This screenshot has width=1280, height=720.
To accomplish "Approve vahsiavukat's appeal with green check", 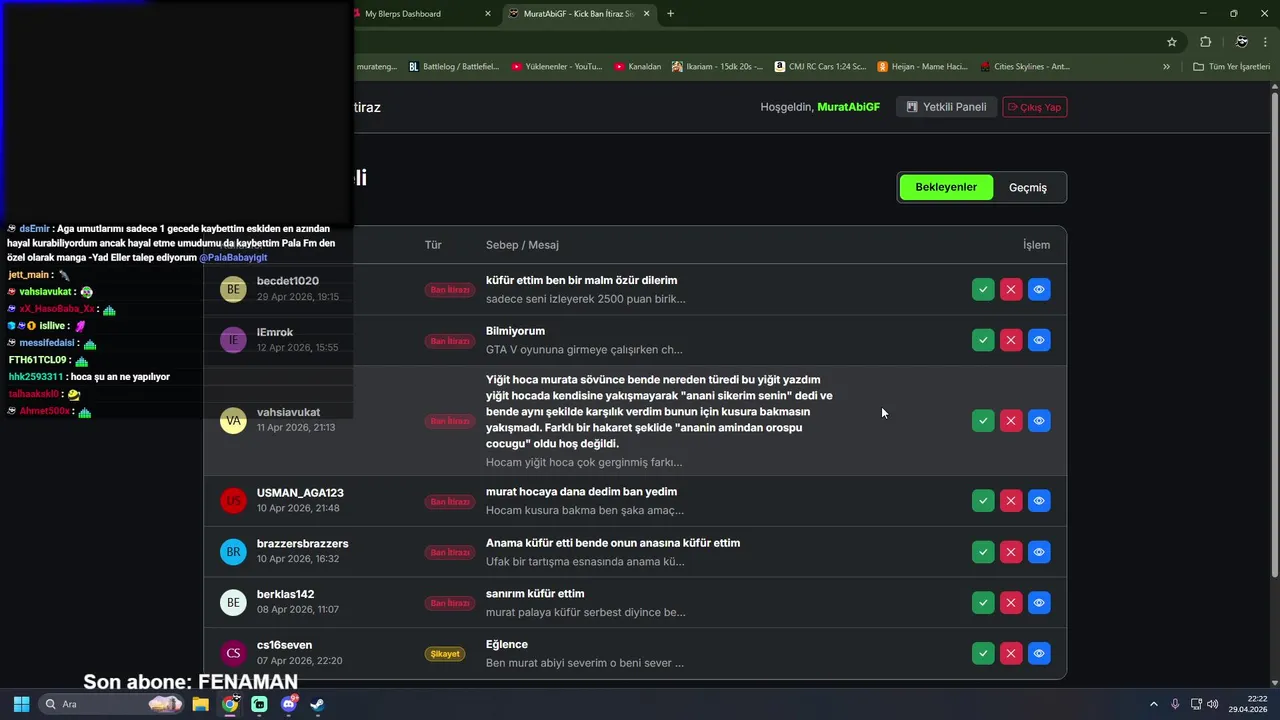I will (983, 421).
